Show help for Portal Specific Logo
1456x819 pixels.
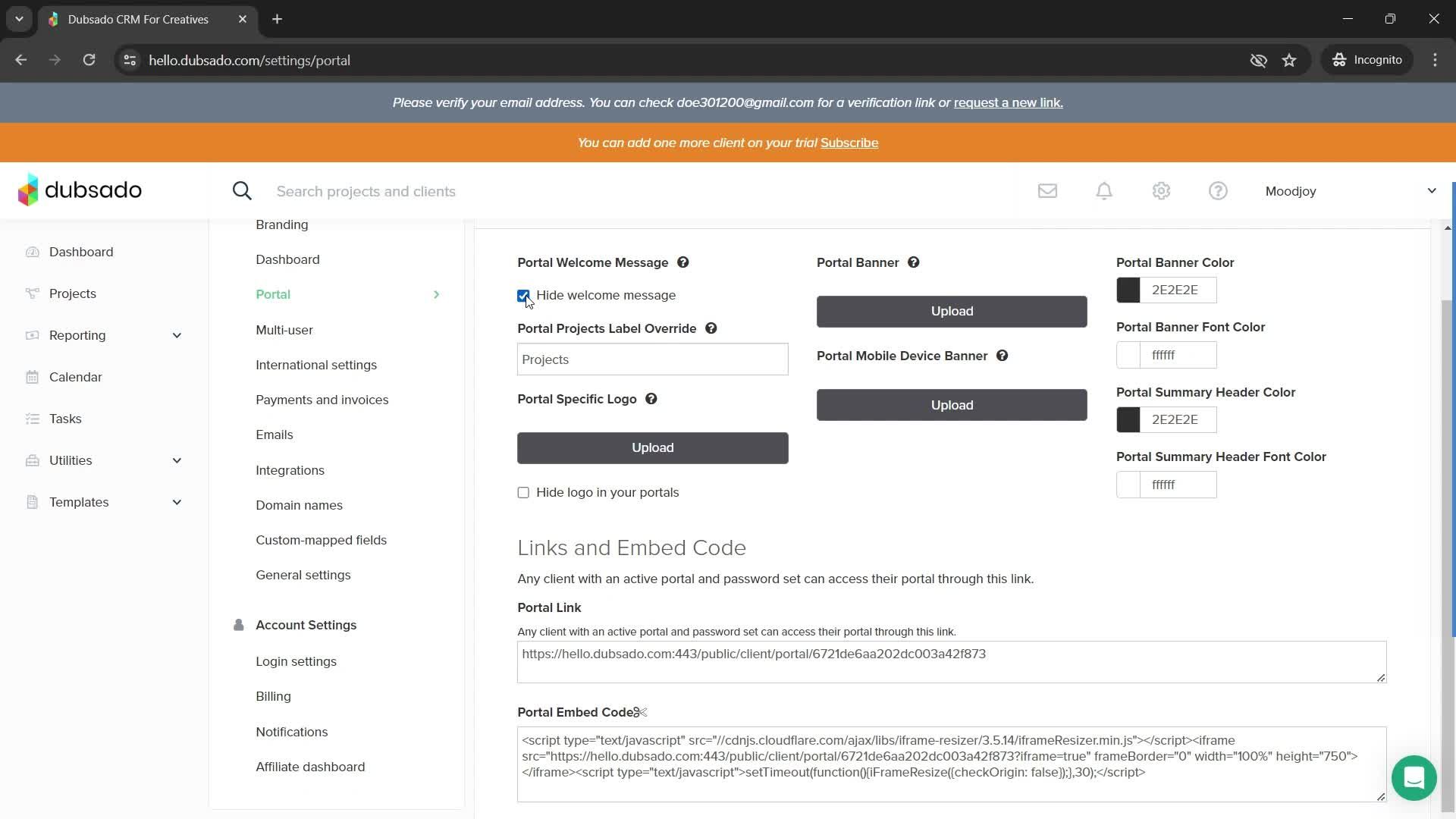click(x=651, y=399)
